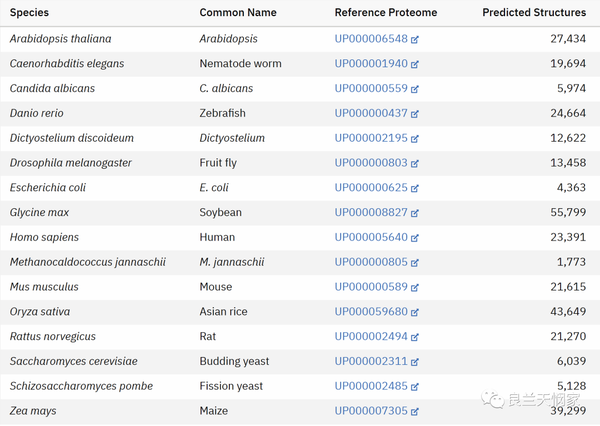Open the Human proteome link UP000005640
Image resolution: width=600 pixels, height=426 pixels.
tap(371, 238)
